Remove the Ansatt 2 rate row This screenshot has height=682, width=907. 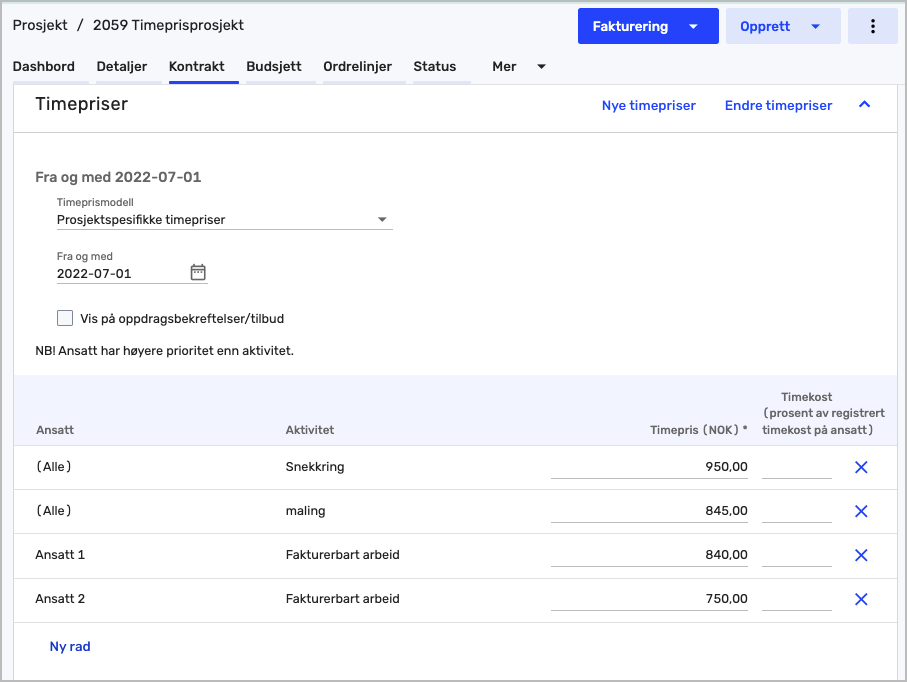pyautogui.click(x=861, y=599)
